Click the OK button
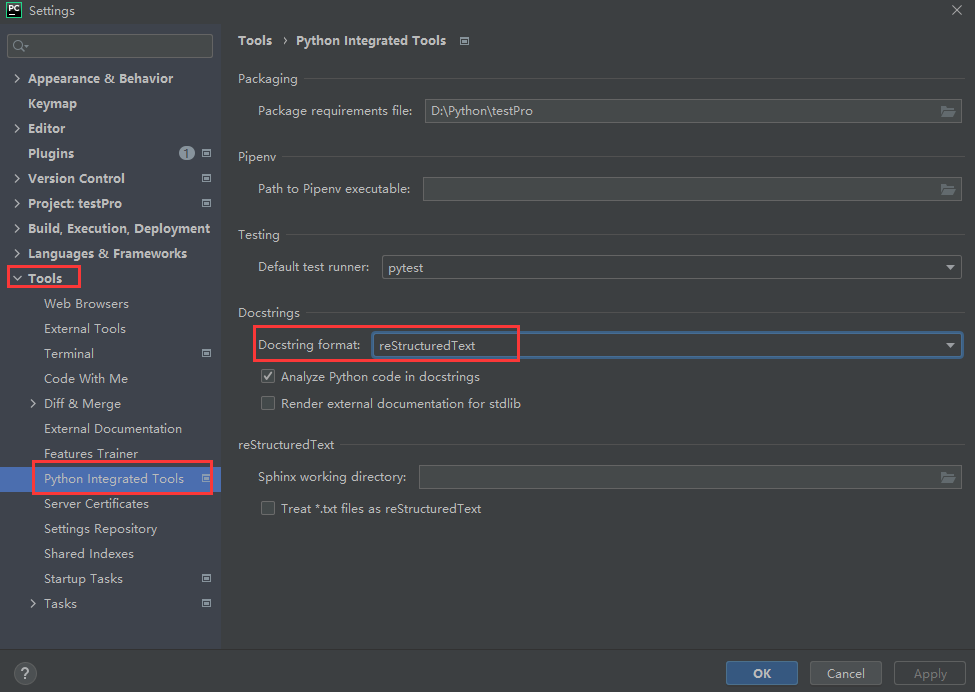The image size is (975, 692). tap(762, 673)
